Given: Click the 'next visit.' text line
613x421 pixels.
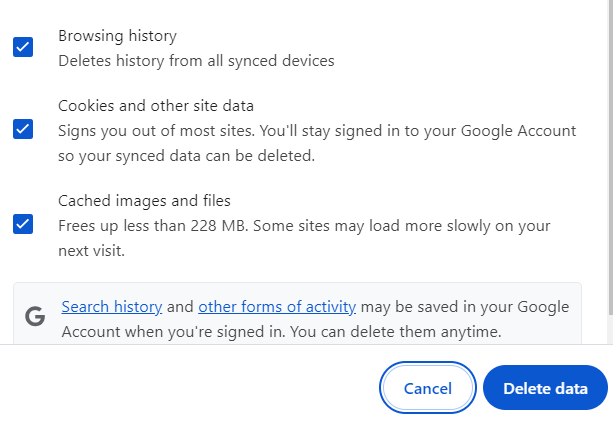Looking at the screenshot, I should point(91,251).
